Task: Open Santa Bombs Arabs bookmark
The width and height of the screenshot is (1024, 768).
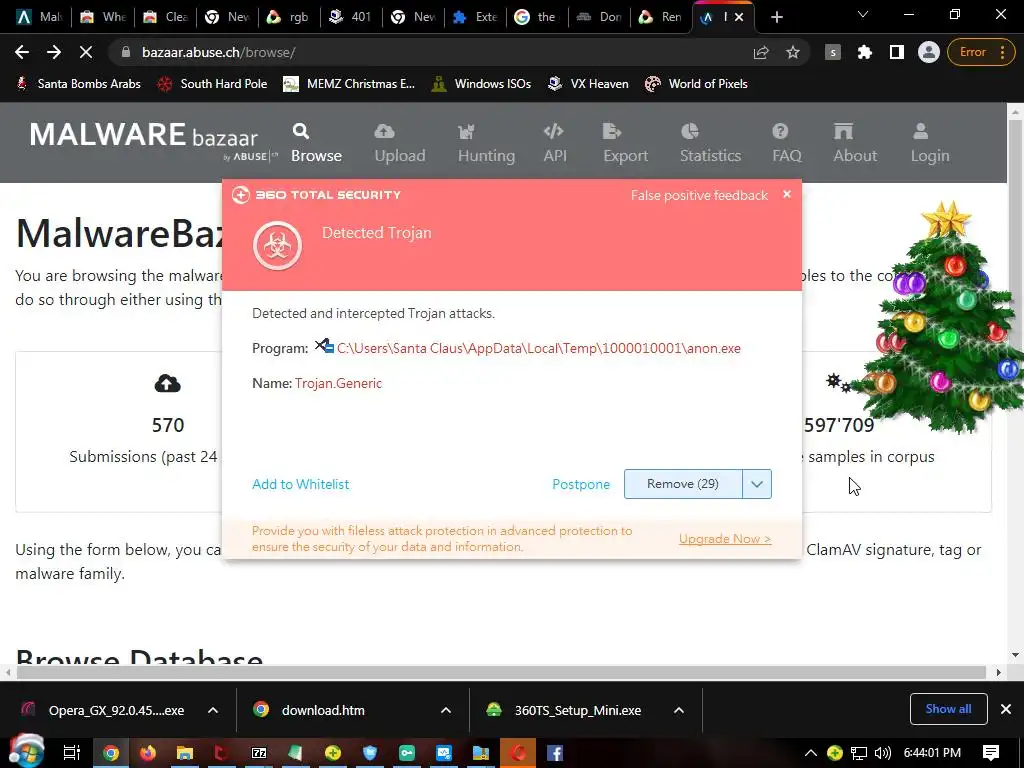Action: point(78,84)
